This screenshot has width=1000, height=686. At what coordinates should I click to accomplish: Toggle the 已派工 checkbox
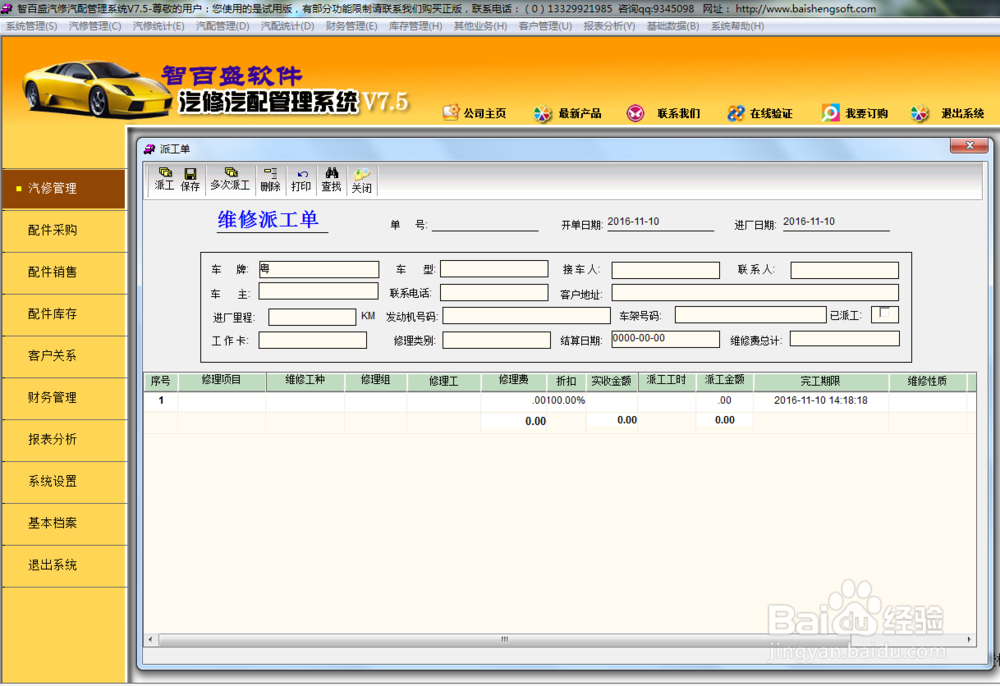(x=883, y=313)
